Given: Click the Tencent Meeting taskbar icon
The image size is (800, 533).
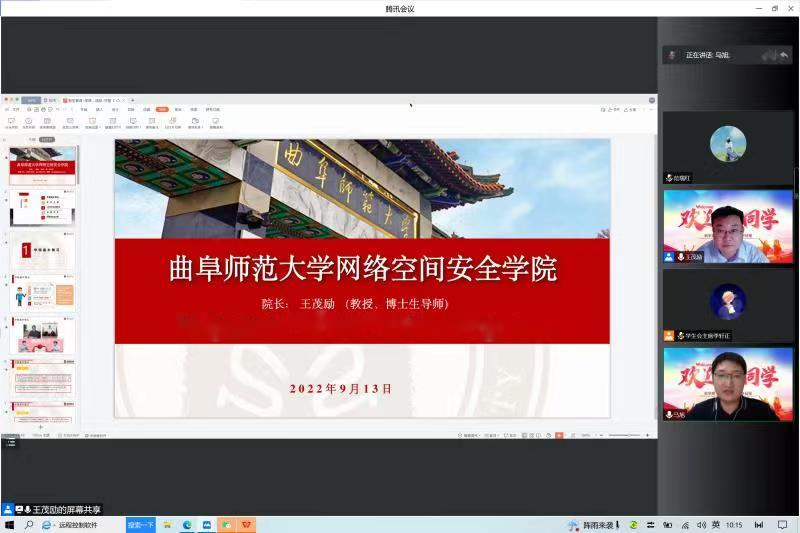Looking at the screenshot, I should (207, 525).
